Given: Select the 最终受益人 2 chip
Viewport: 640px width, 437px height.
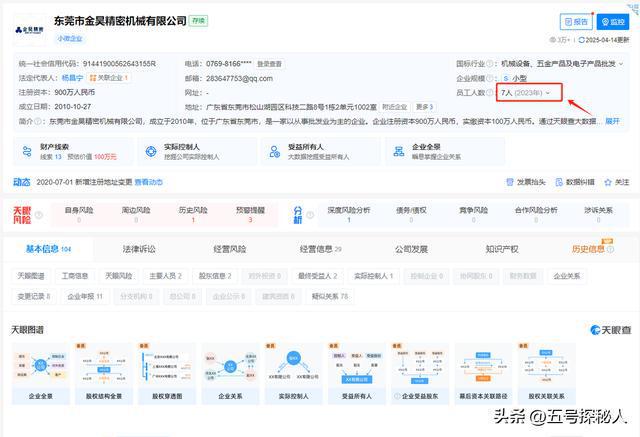Looking at the screenshot, I should tap(318, 276).
